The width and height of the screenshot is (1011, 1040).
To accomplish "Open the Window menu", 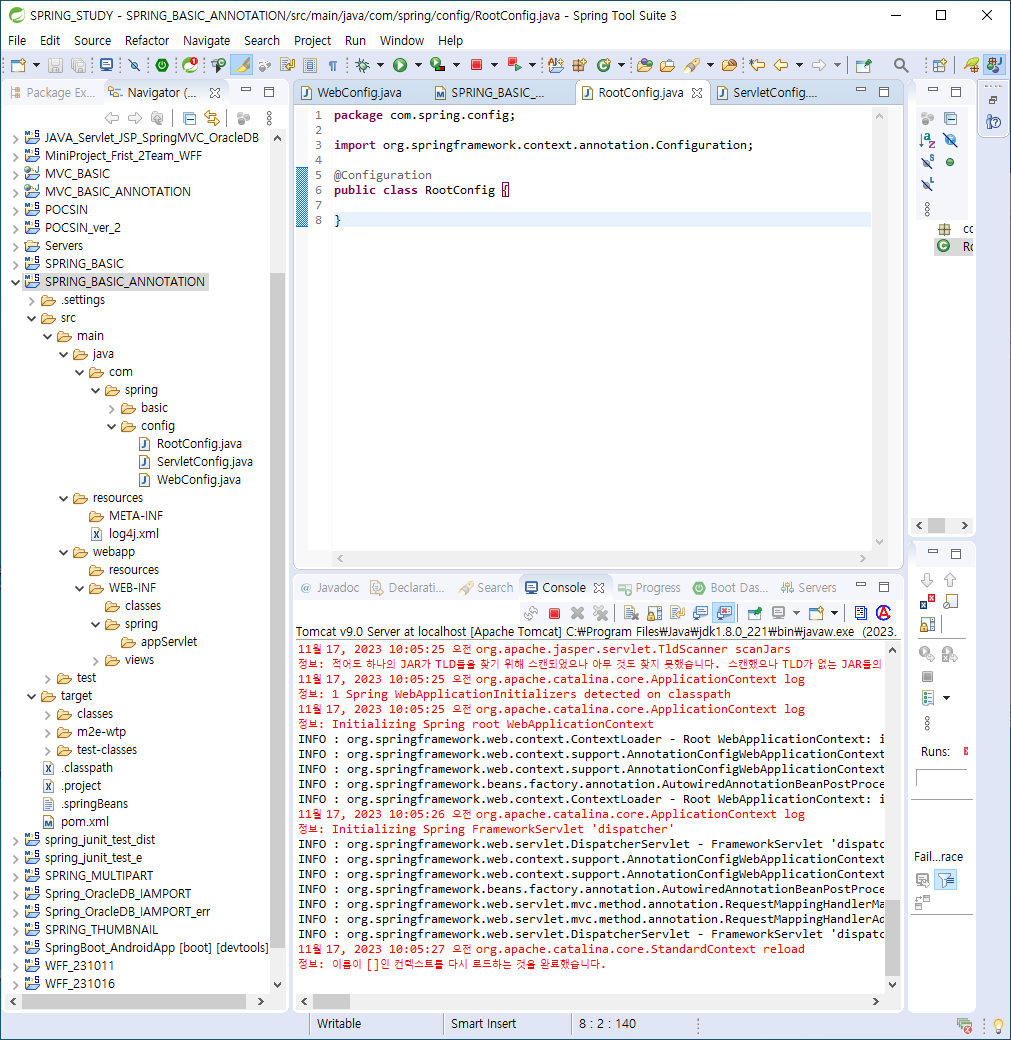I will click(x=401, y=40).
